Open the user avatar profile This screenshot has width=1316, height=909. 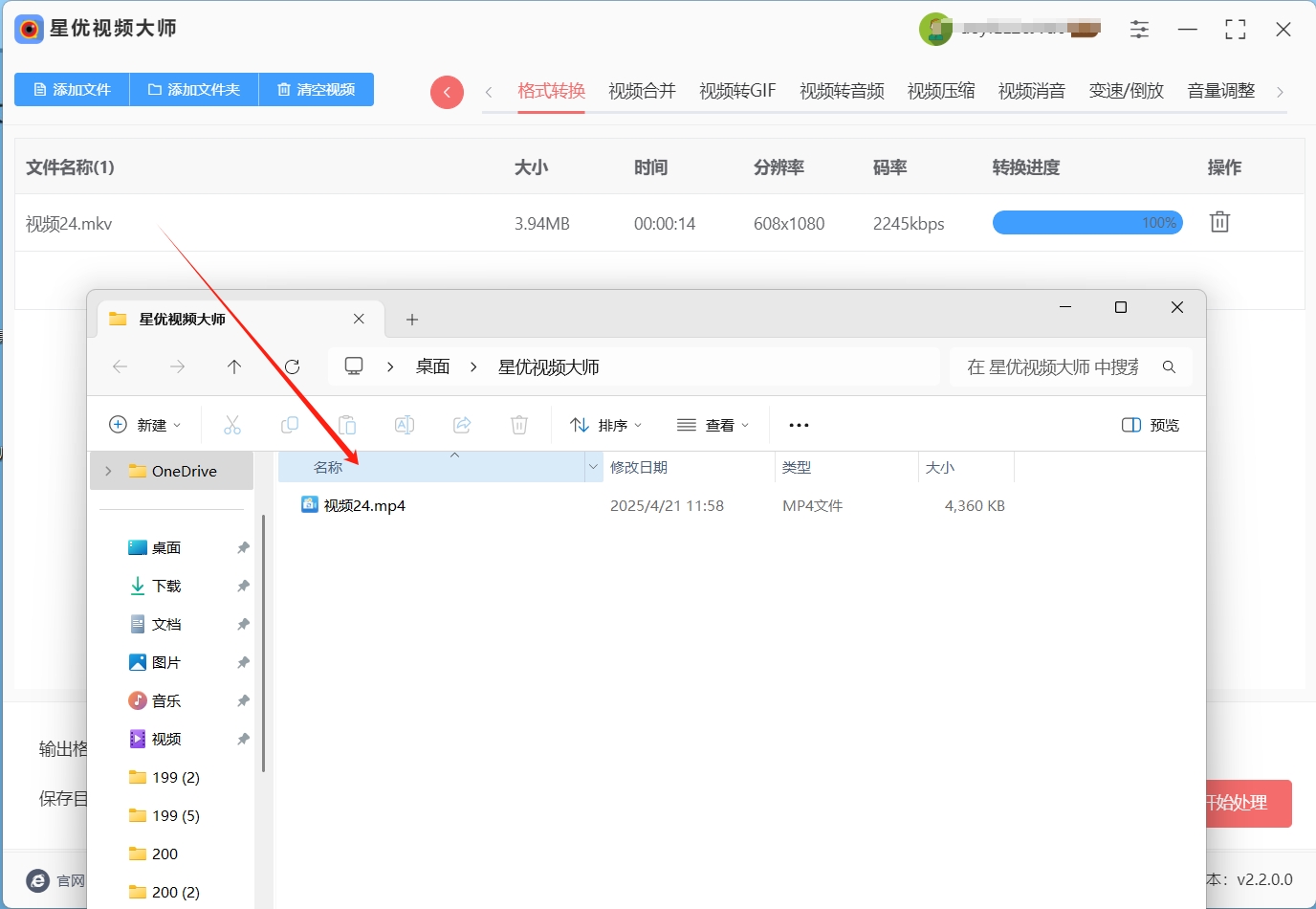coord(935,30)
